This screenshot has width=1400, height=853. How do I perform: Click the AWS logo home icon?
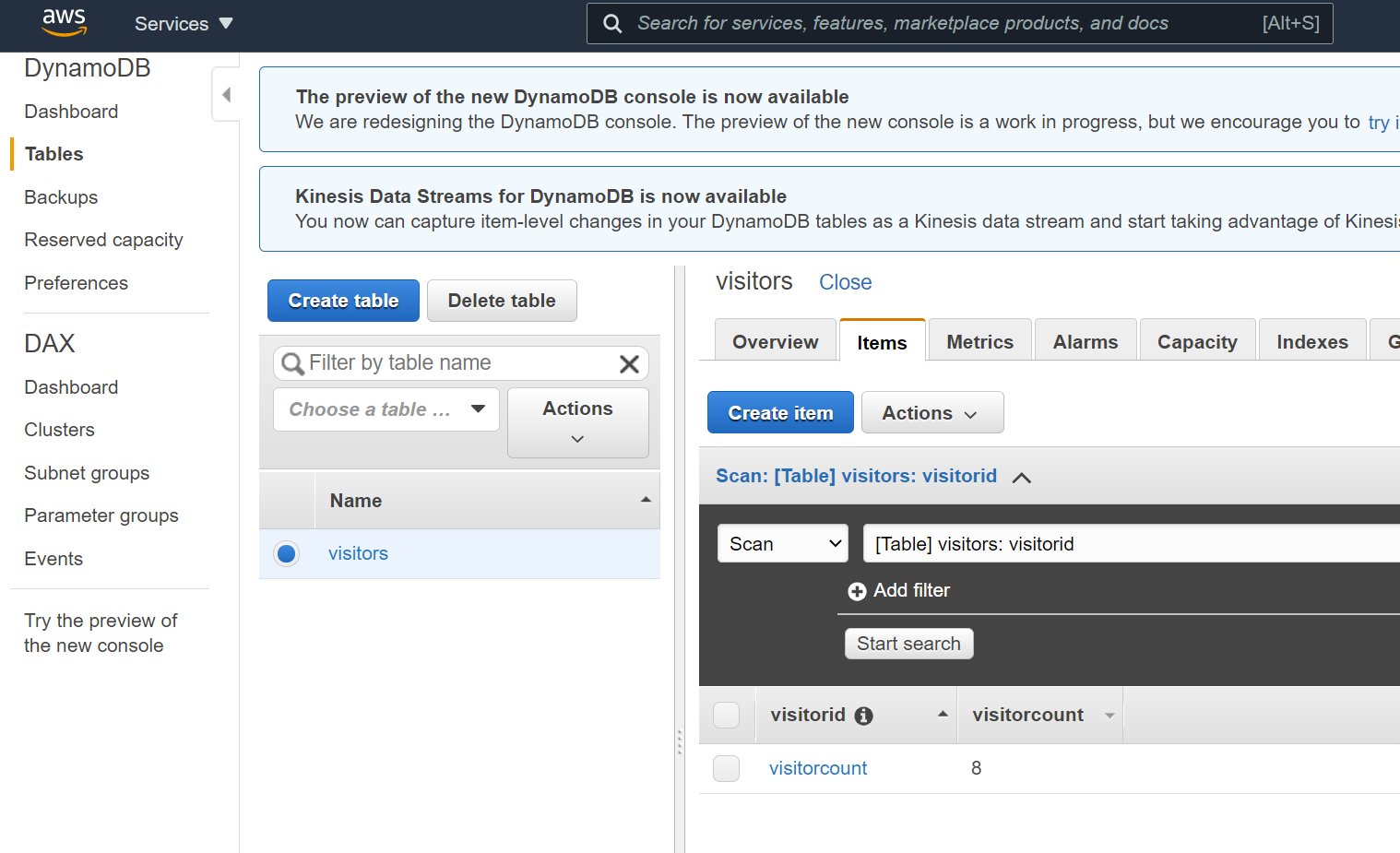tap(64, 22)
